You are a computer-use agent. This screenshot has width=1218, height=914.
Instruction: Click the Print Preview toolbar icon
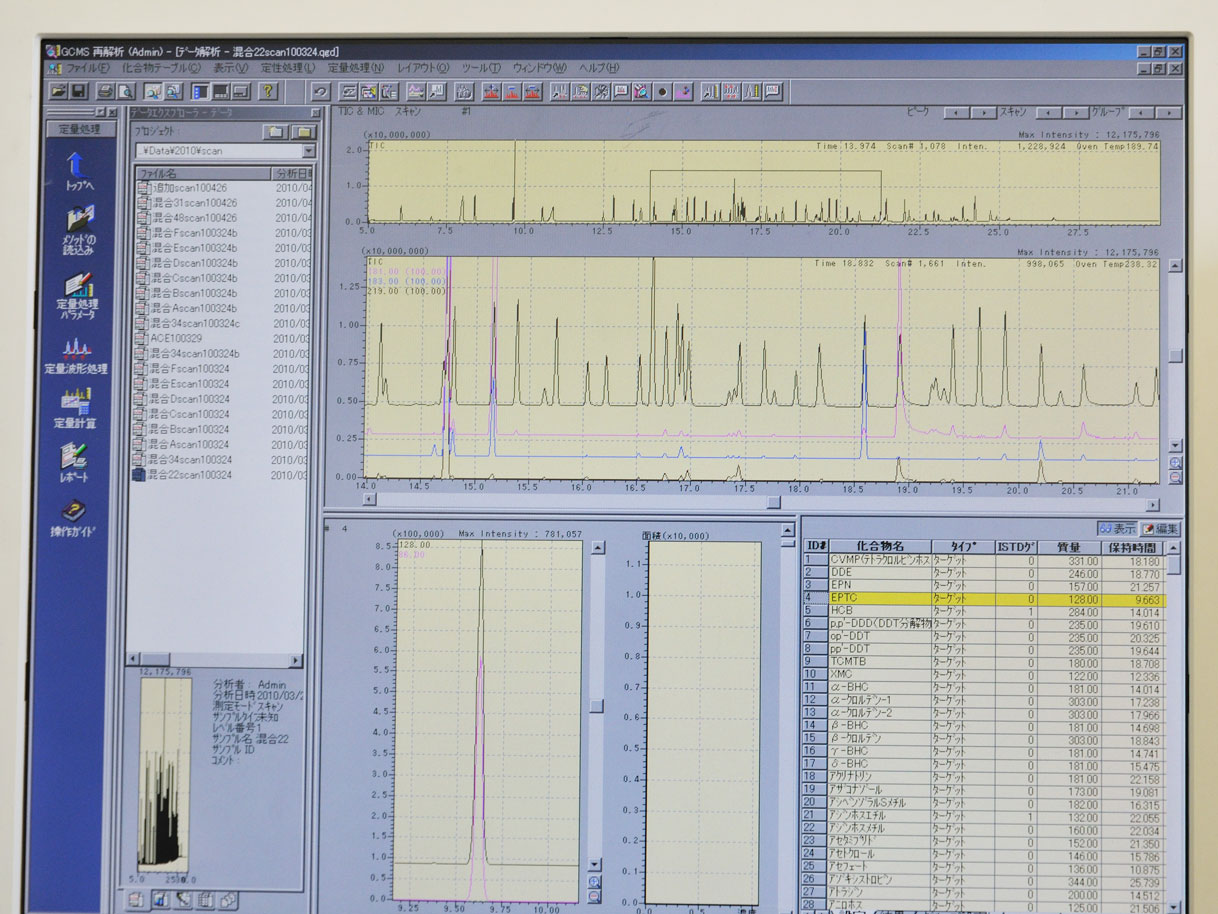(x=125, y=91)
